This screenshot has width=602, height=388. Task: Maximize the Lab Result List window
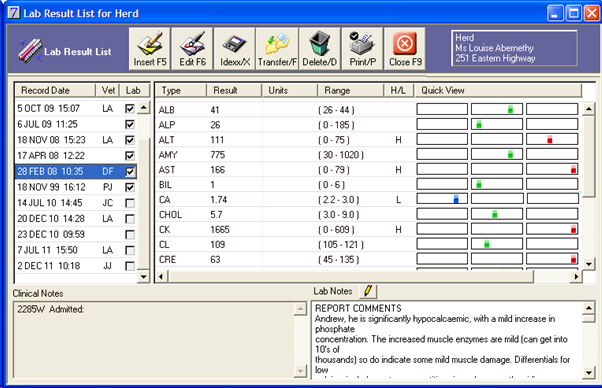(574, 13)
